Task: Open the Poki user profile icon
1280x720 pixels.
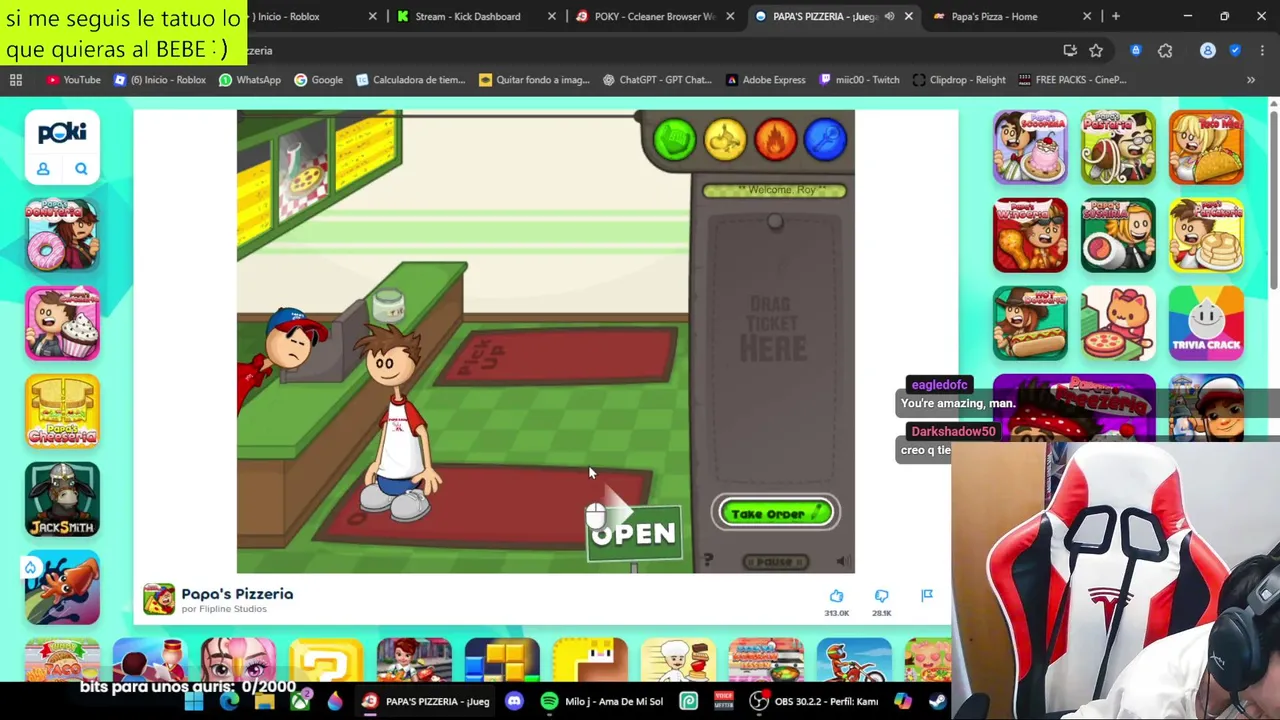Action: pyautogui.click(x=43, y=169)
